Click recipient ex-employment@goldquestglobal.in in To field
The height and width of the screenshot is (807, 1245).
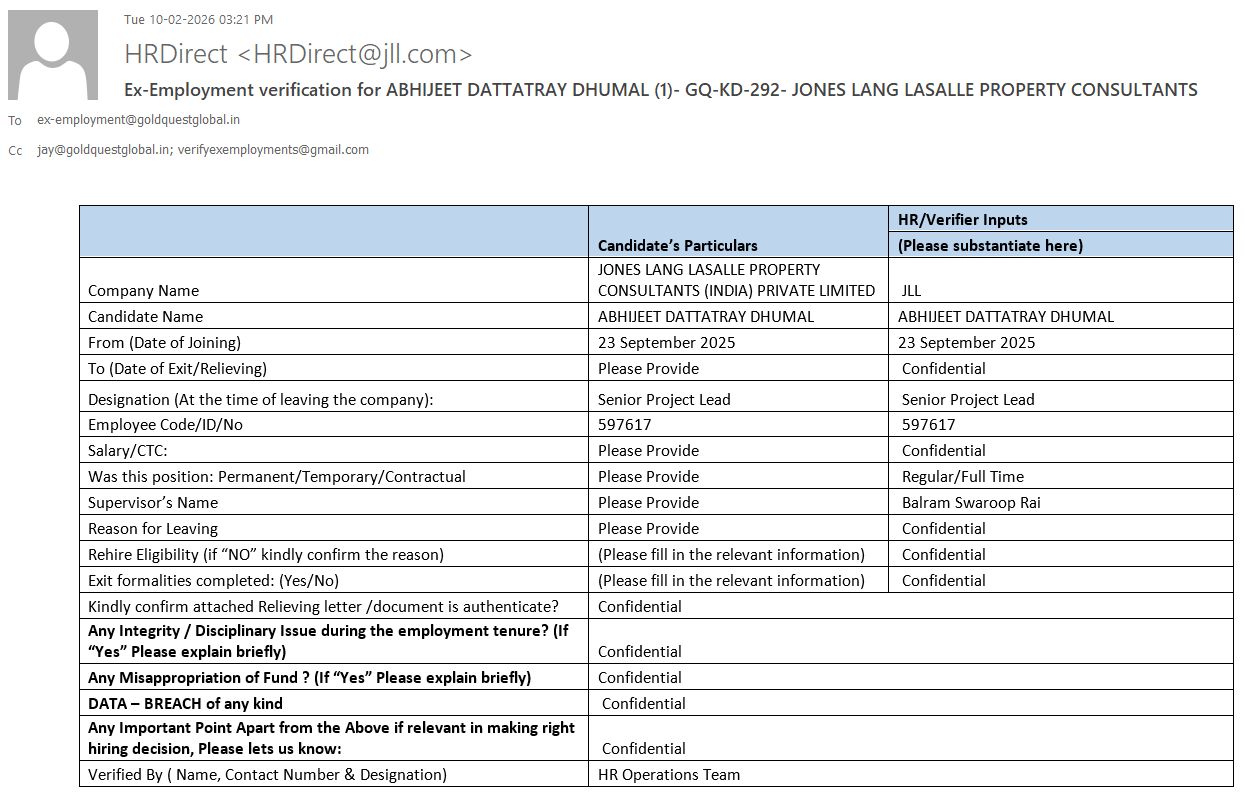coord(138,119)
